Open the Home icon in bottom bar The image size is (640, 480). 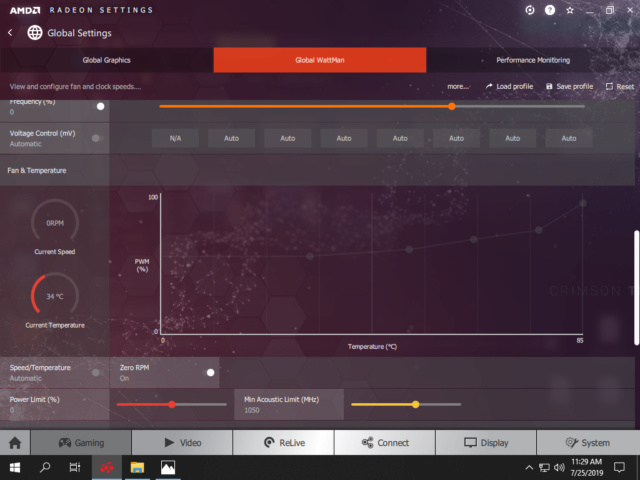[15, 442]
